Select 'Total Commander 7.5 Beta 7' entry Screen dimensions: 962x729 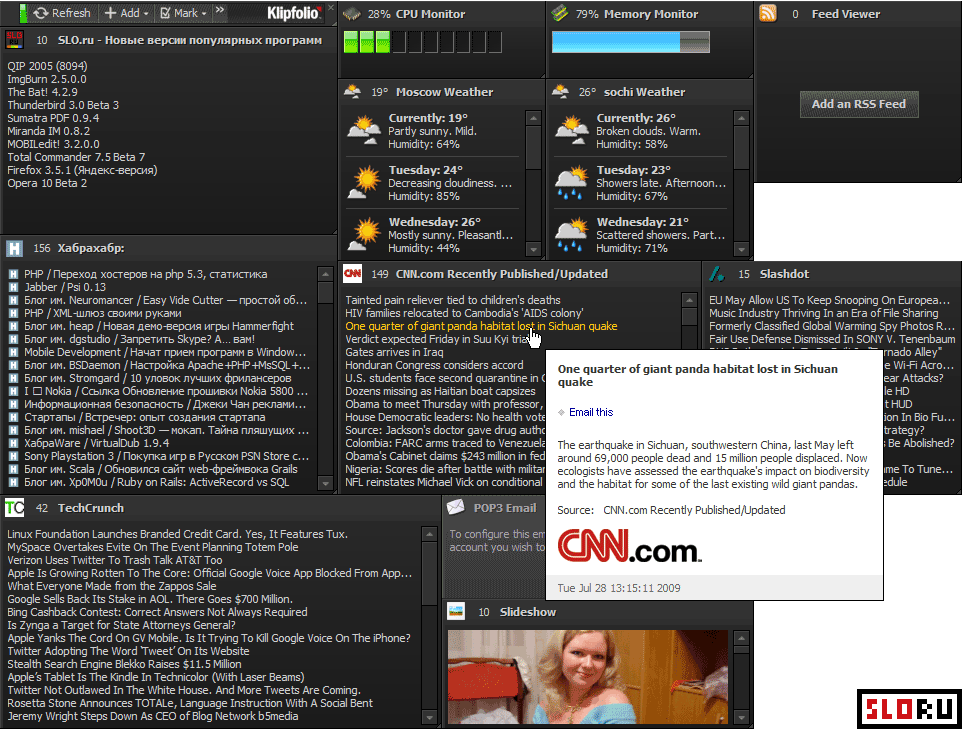[x=76, y=157]
